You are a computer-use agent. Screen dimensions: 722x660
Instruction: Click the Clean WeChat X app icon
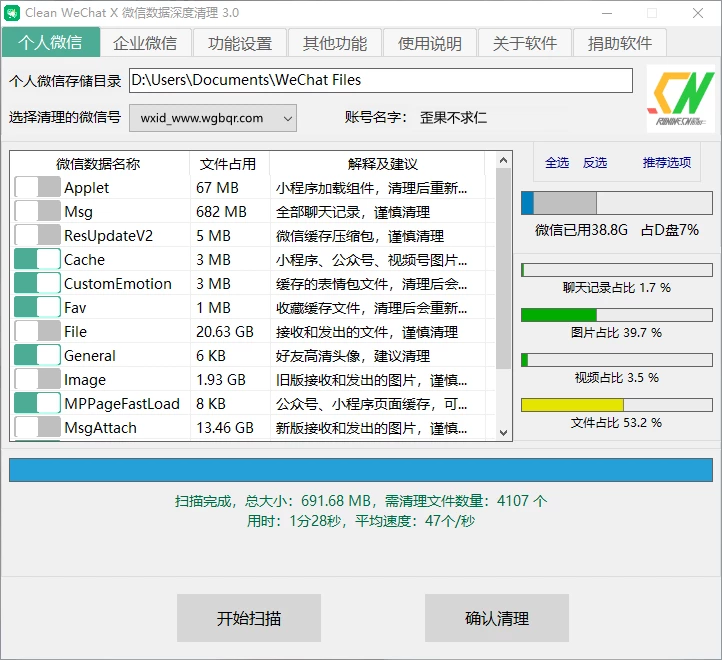point(12,13)
